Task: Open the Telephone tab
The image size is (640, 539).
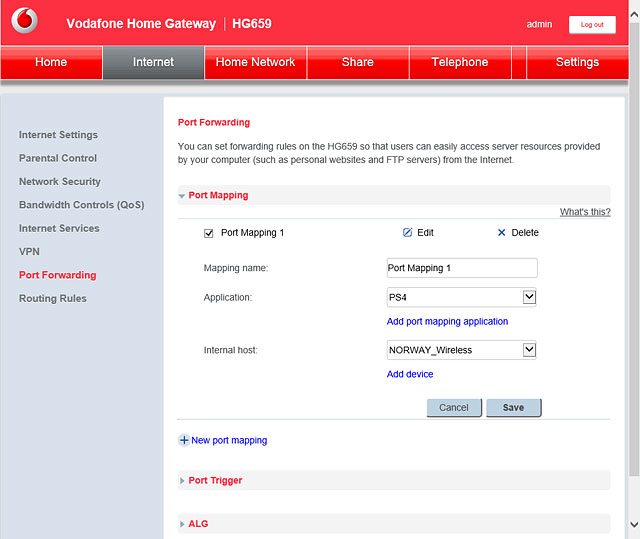Action: click(460, 62)
